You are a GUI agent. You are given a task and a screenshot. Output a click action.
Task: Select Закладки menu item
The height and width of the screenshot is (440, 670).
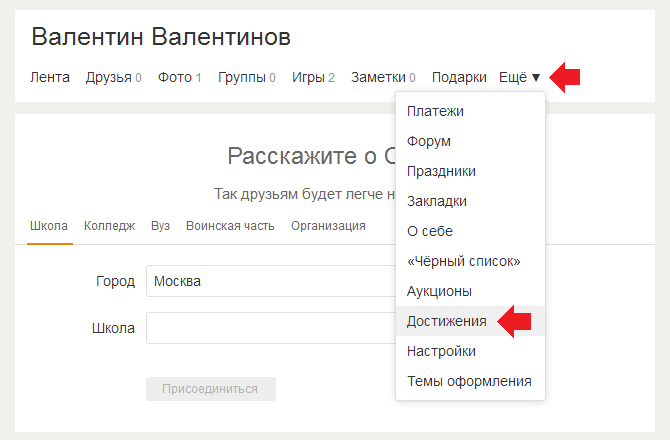pos(437,201)
